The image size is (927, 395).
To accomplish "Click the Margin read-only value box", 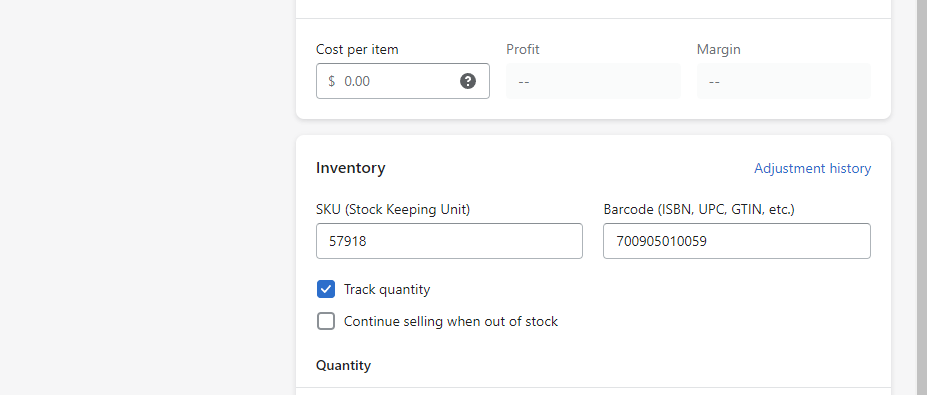I will [784, 81].
